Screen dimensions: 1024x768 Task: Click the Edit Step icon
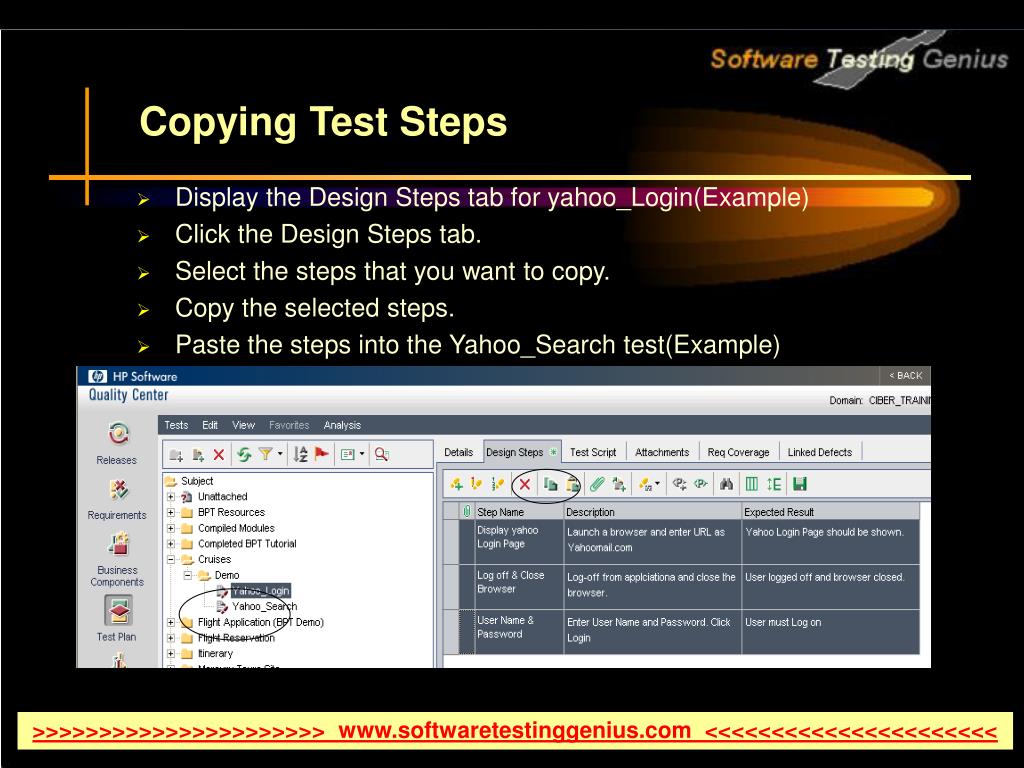[x=476, y=484]
